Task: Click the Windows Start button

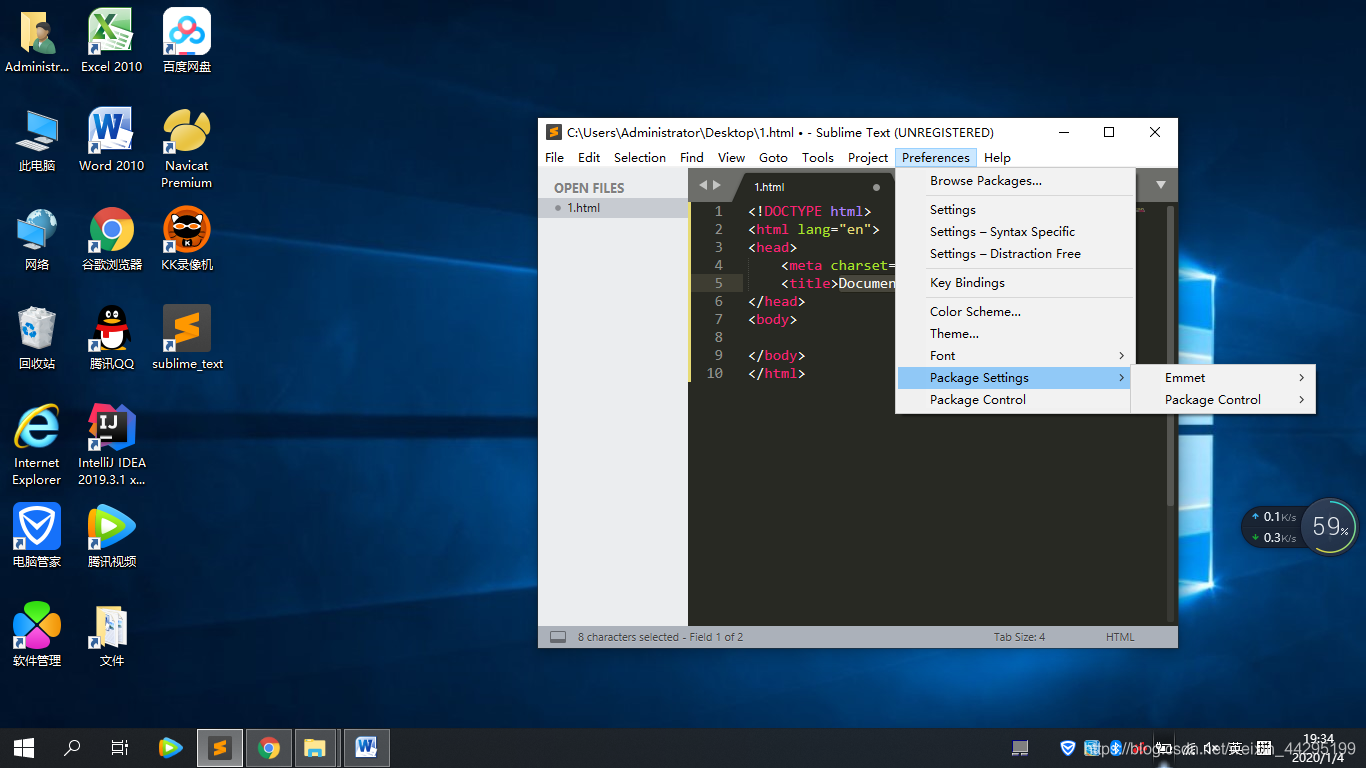Action: 24,747
